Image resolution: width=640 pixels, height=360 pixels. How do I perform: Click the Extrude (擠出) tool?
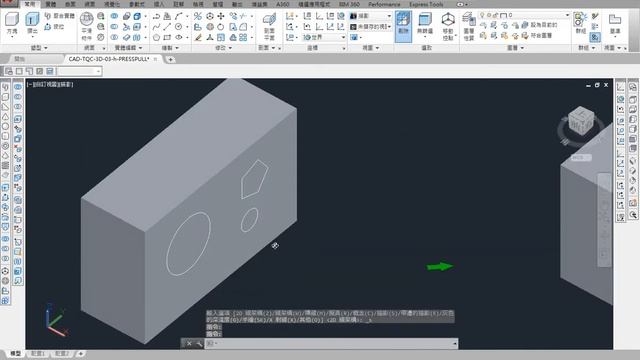pos(32,24)
